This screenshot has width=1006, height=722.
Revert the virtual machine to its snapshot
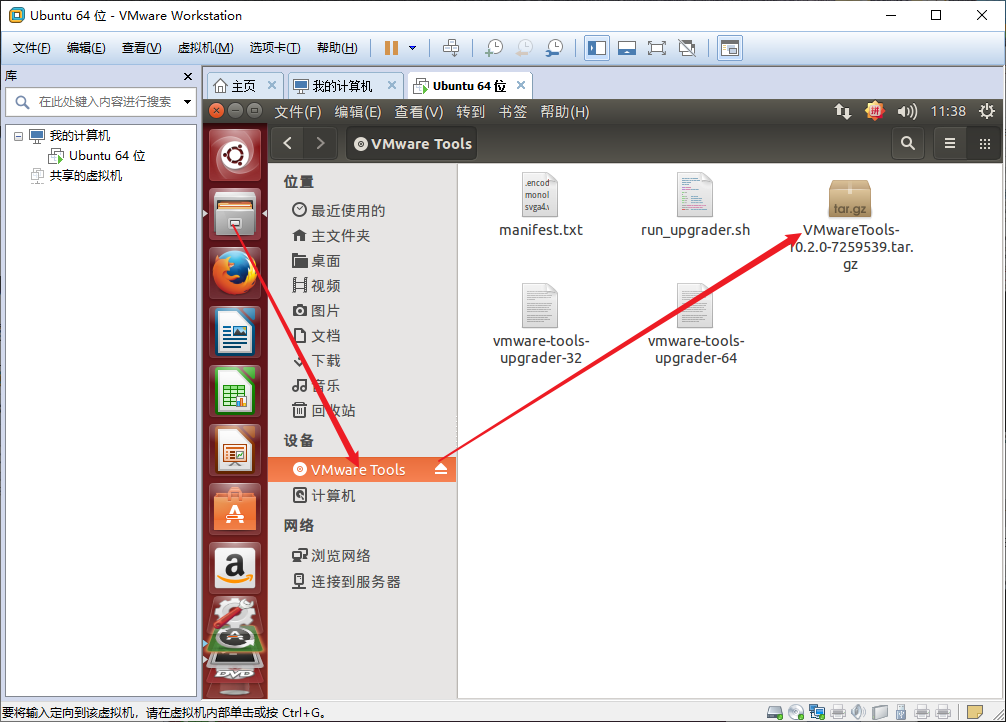pos(523,47)
